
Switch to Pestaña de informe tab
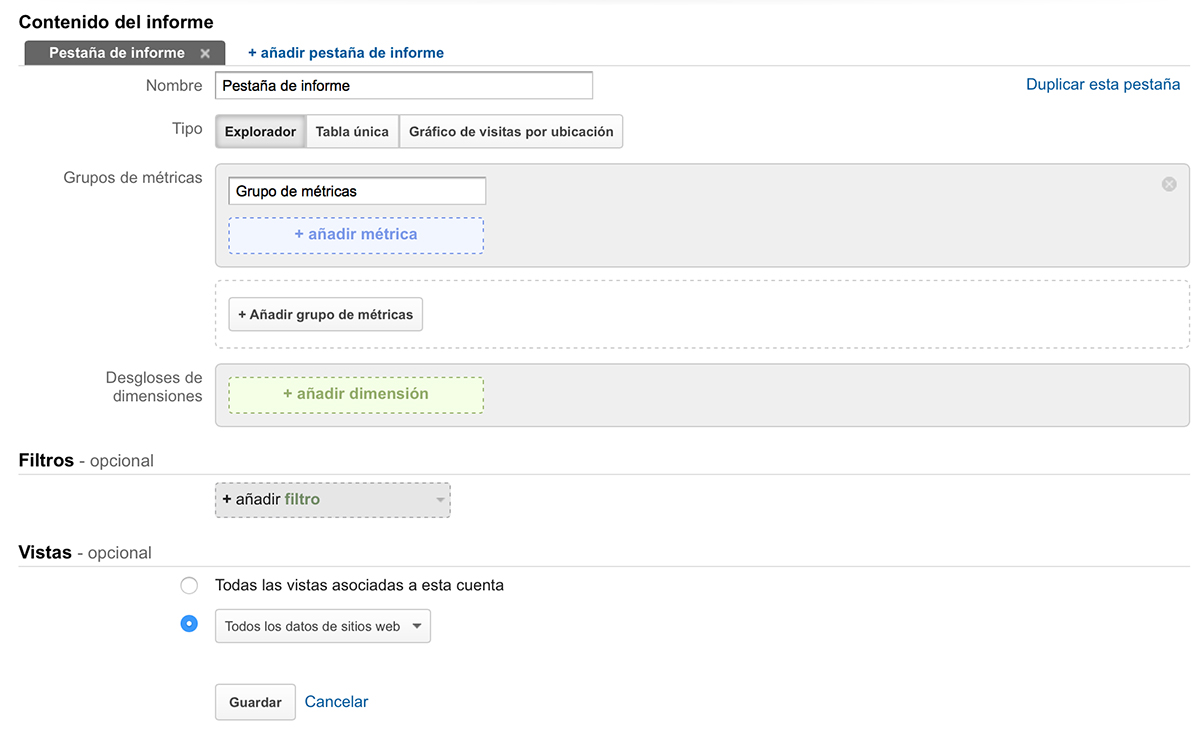coord(116,53)
